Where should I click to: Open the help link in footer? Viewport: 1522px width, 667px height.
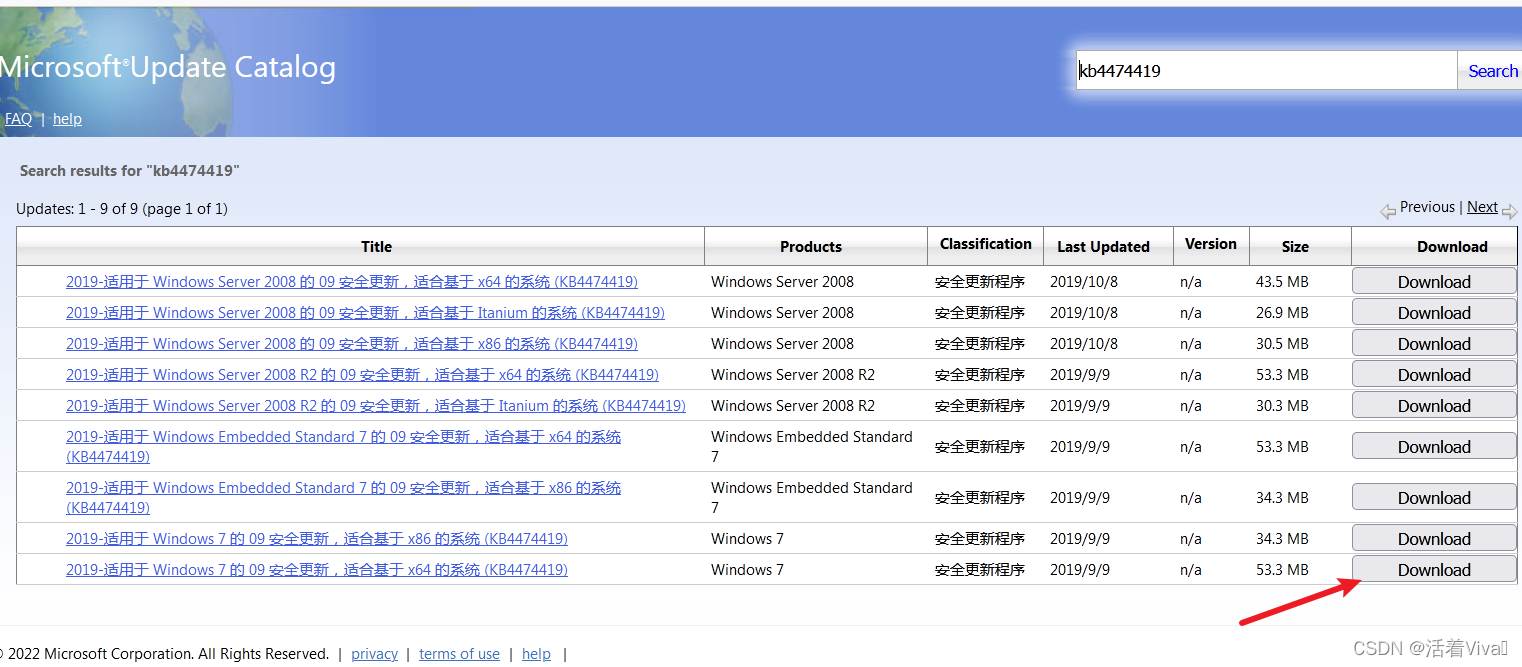click(x=536, y=654)
